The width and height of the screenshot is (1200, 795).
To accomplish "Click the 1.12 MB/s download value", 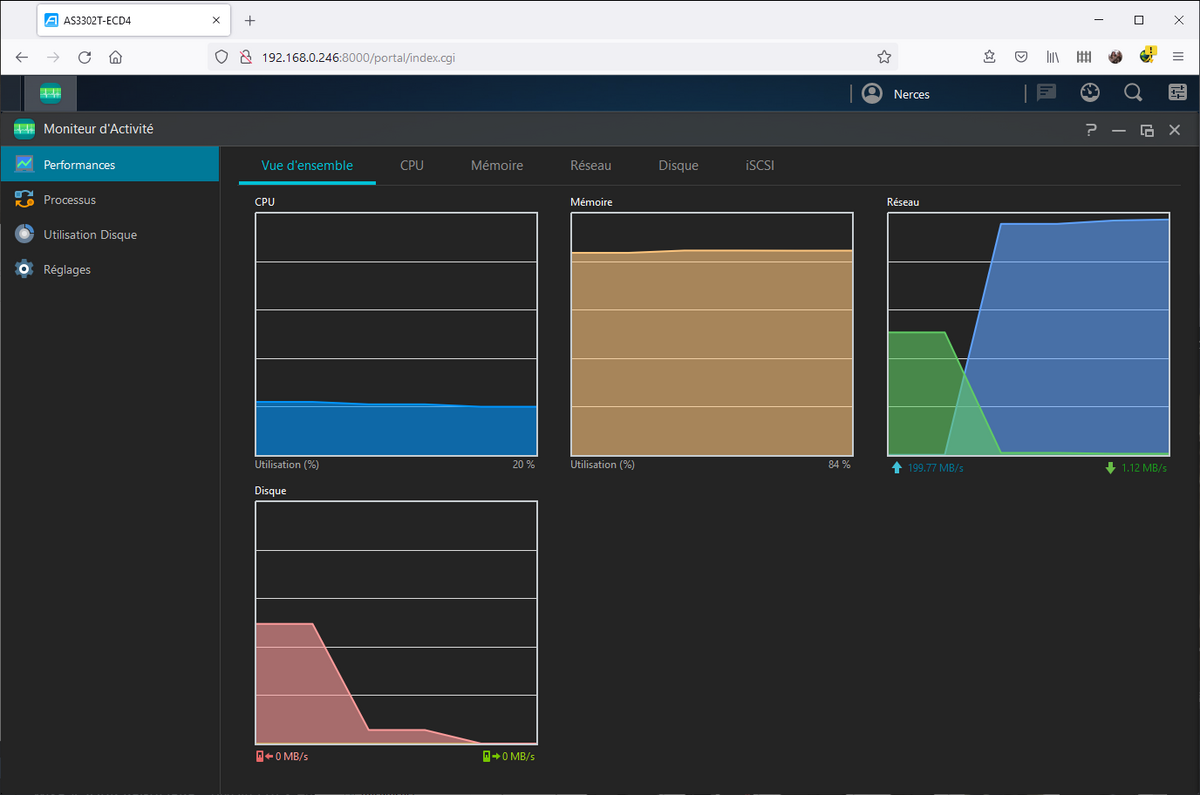I will [1144, 468].
